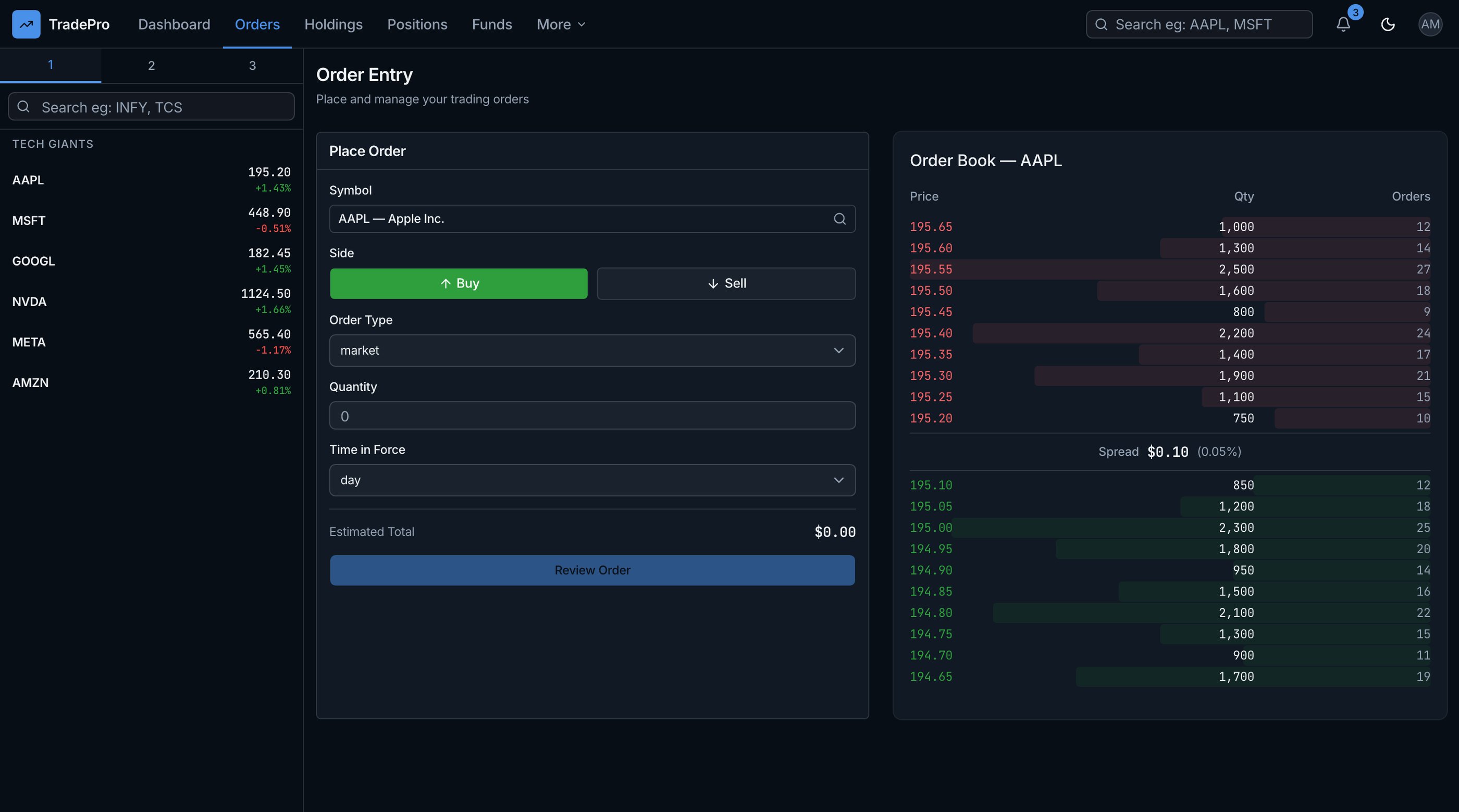Viewport: 1459px width, 812px height.
Task: Click the spread value $0.10
Action: pyautogui.click(x=1167, y=452)
